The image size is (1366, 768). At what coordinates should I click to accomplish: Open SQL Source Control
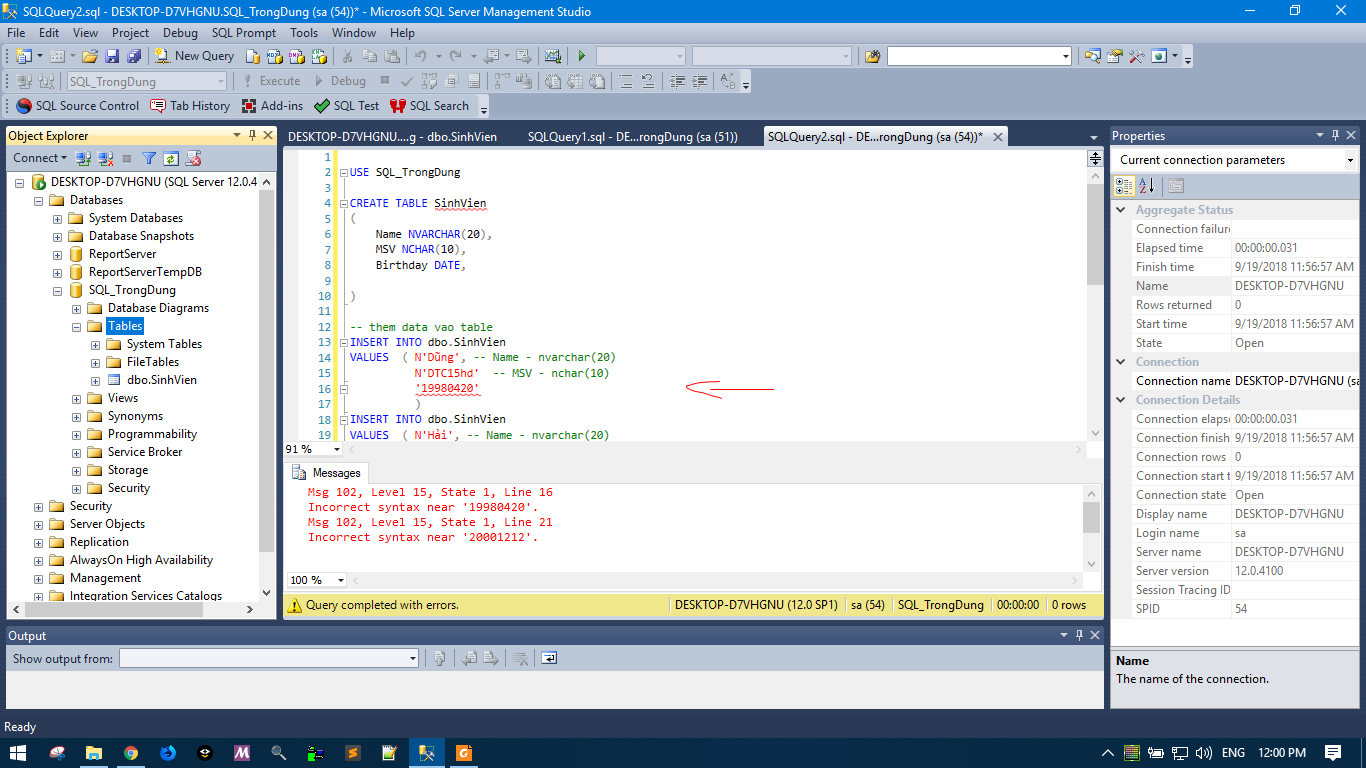coord(78,106)
